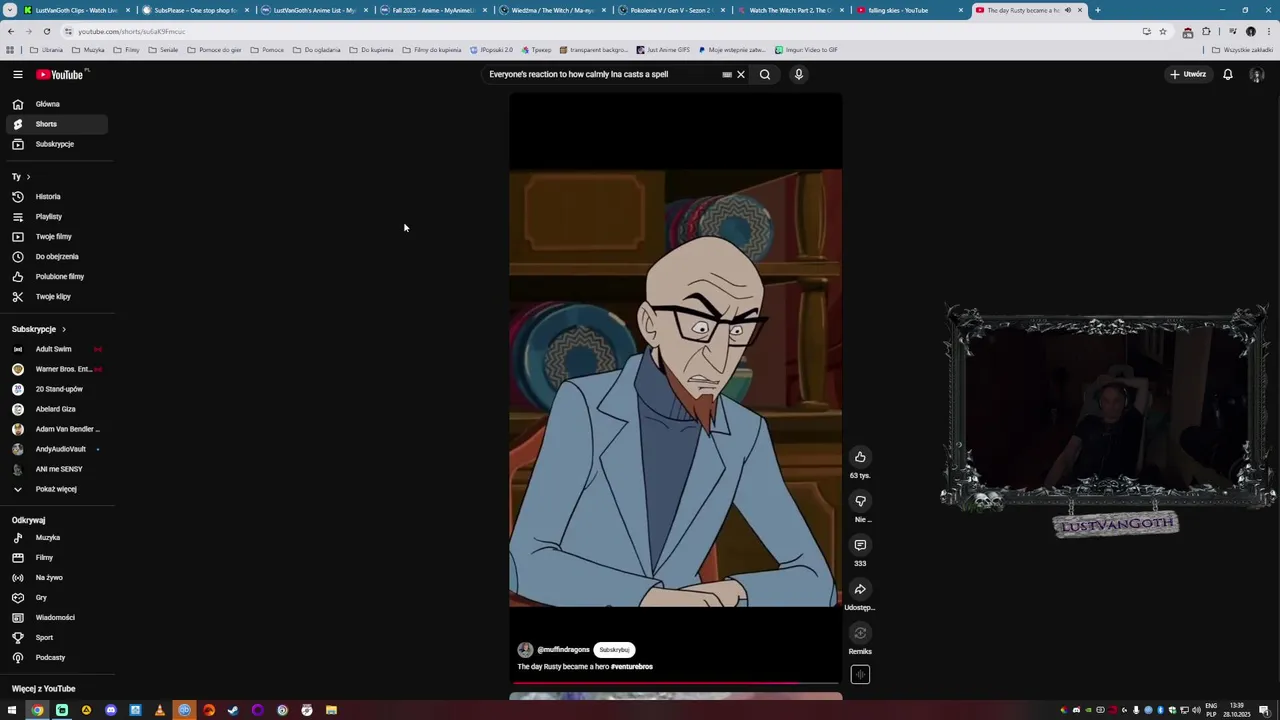
Task: Open the ANI me SENSYY channel
Action: pyautogui.click(x=56, y=469)
